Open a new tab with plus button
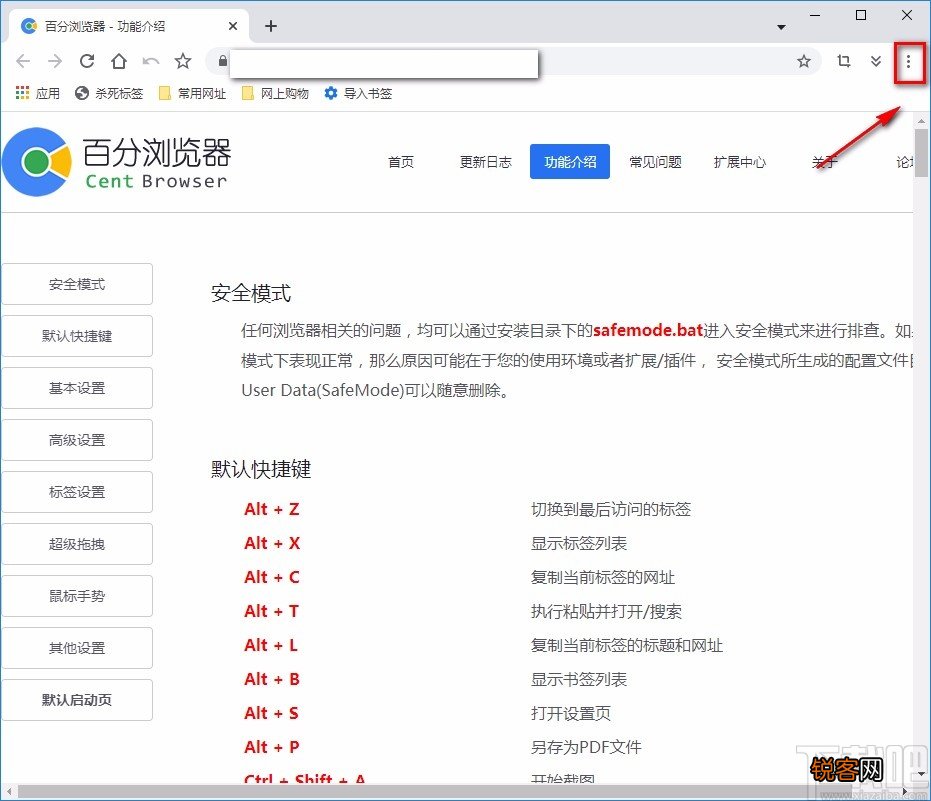931x801 pixels. click(271, 26)
